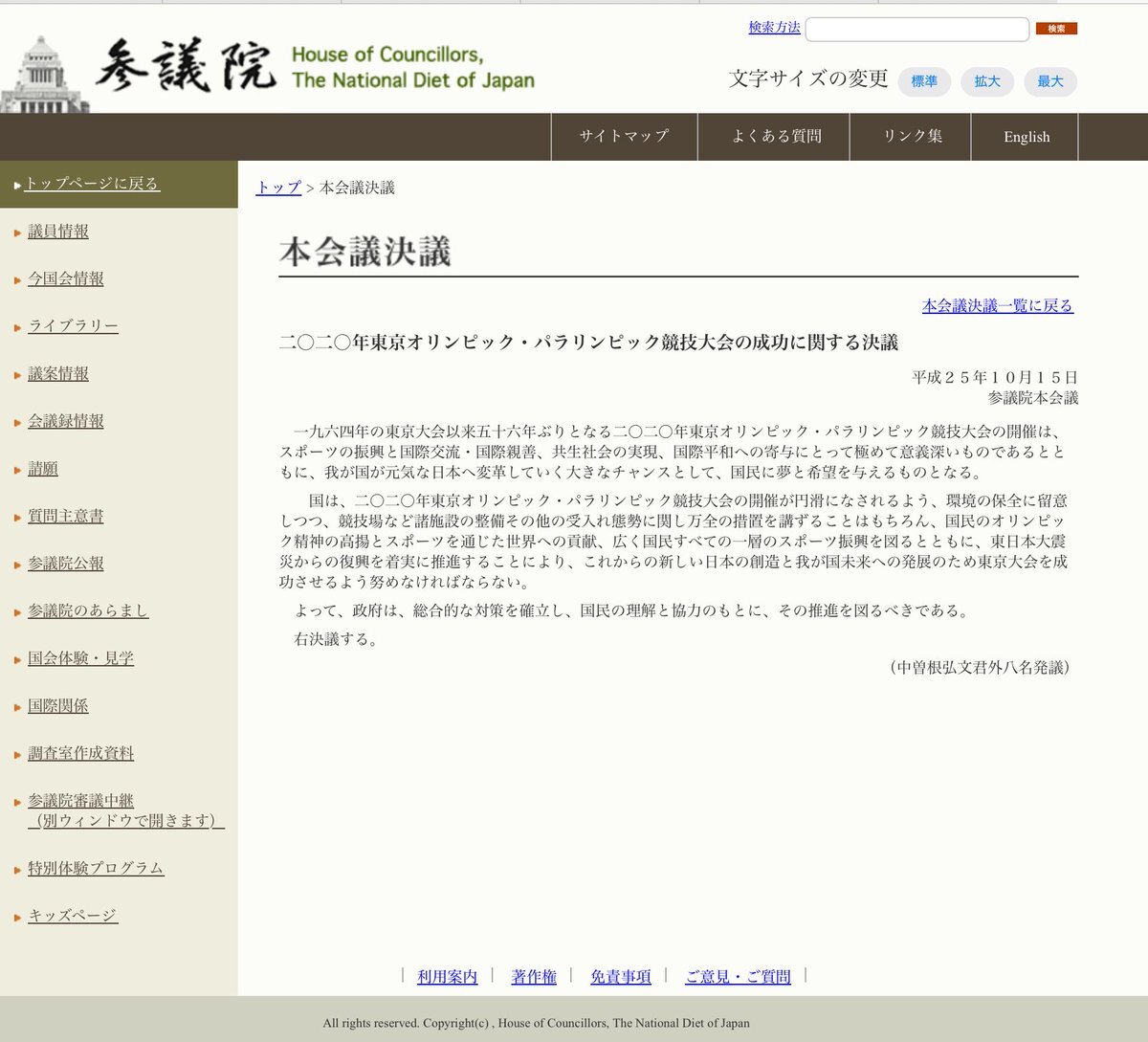The height and width of the screenshot is (1042, 1148).
Task: Return via トップページに戻る sidebar link
Action: click(x=92, y=184)
